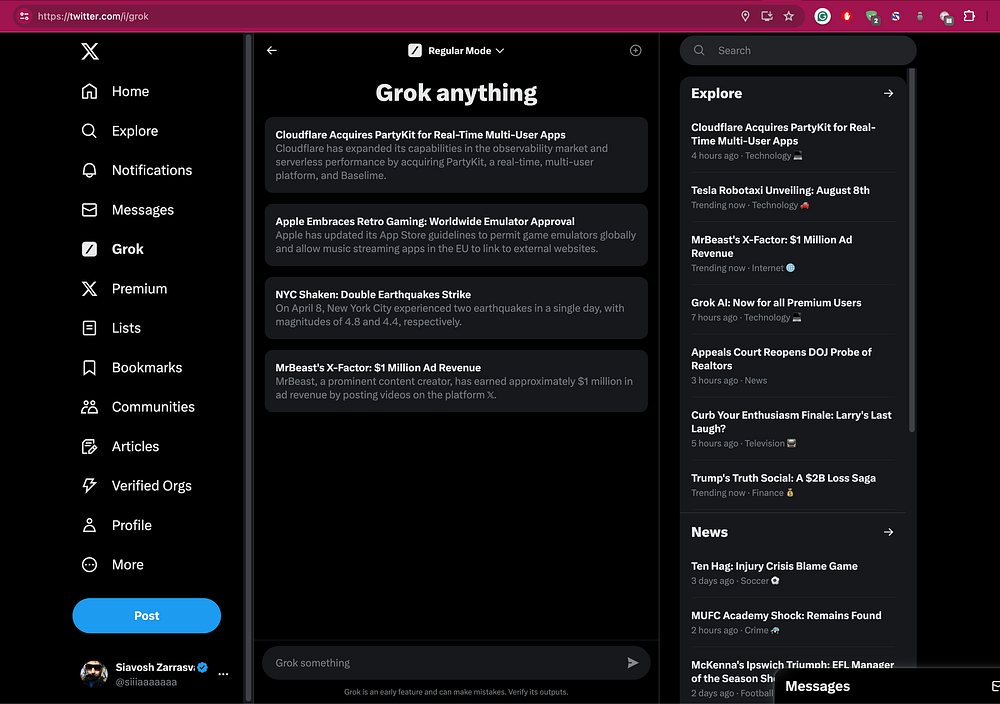Expand the Regular Mode dropdown
This screenshot has width=1000, height=704.
[456, 50]
